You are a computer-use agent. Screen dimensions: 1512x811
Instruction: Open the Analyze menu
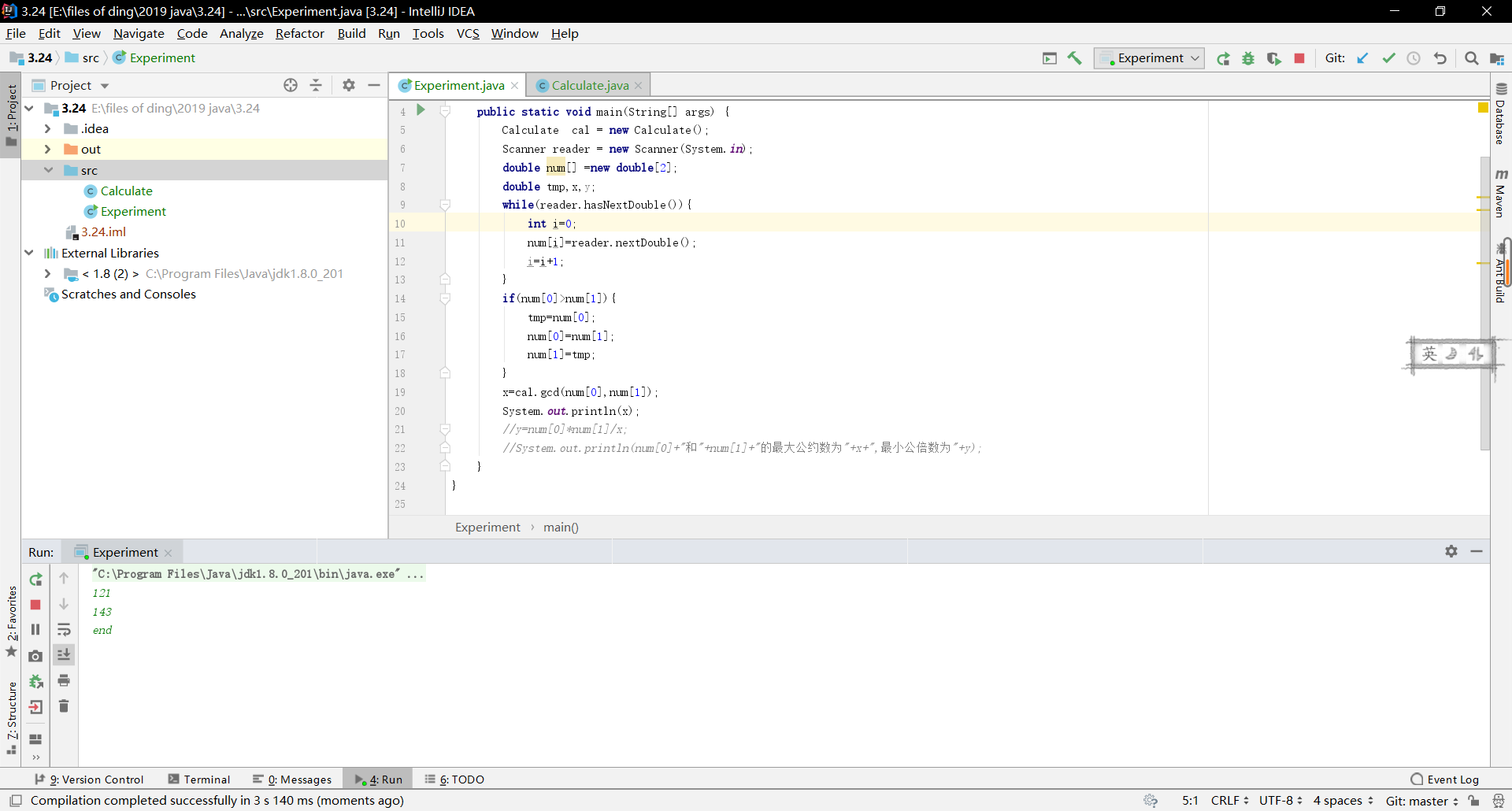pyautogui.click(x=241, y=33)
